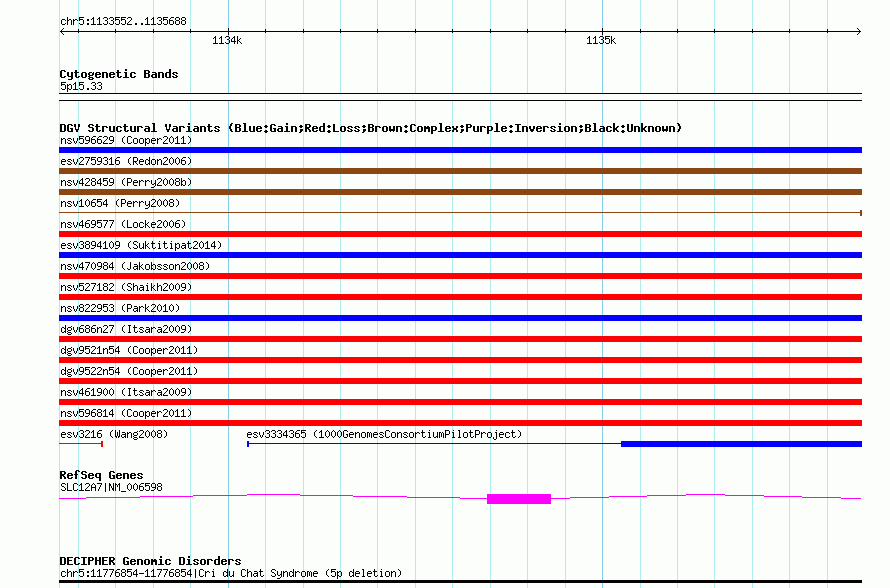Select nsv469577 (Locke2006) red loss bar
Screen dimensions: 890x588
coord(460,234)
